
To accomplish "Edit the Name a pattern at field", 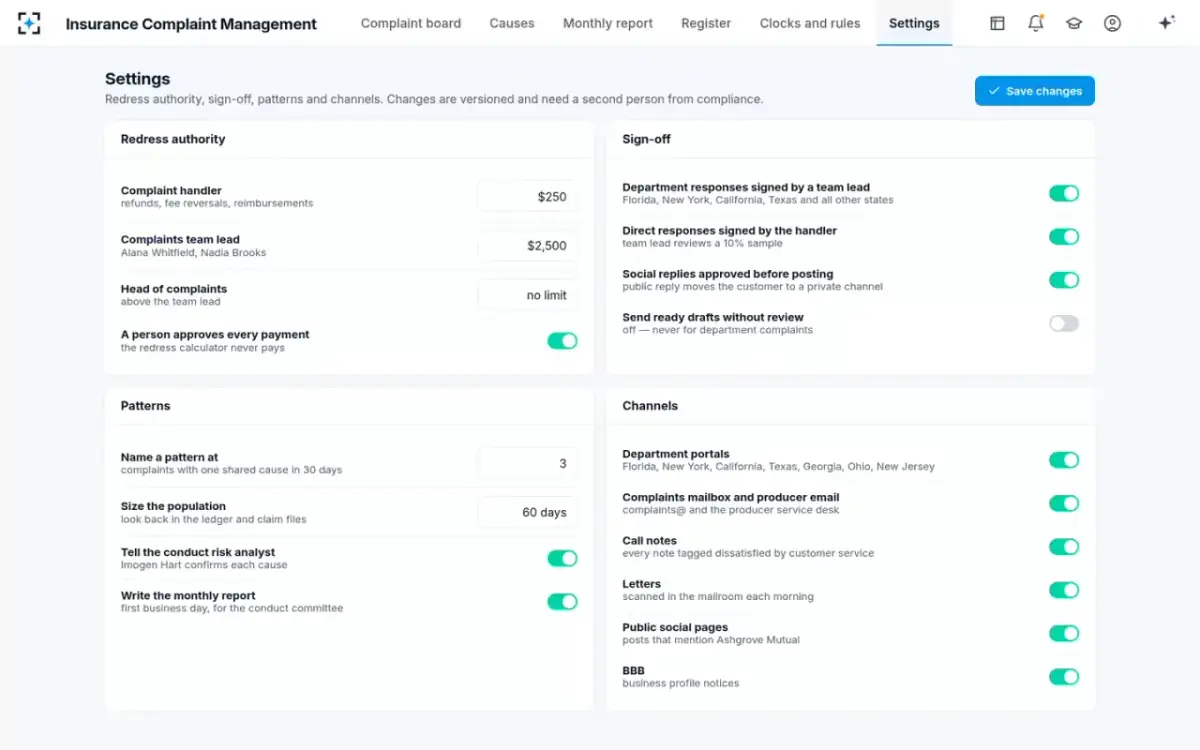I will click(528, 463).
